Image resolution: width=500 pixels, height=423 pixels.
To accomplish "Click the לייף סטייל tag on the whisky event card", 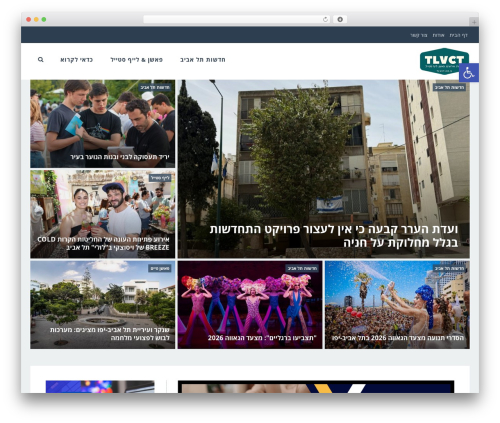I will pos(160,178).
